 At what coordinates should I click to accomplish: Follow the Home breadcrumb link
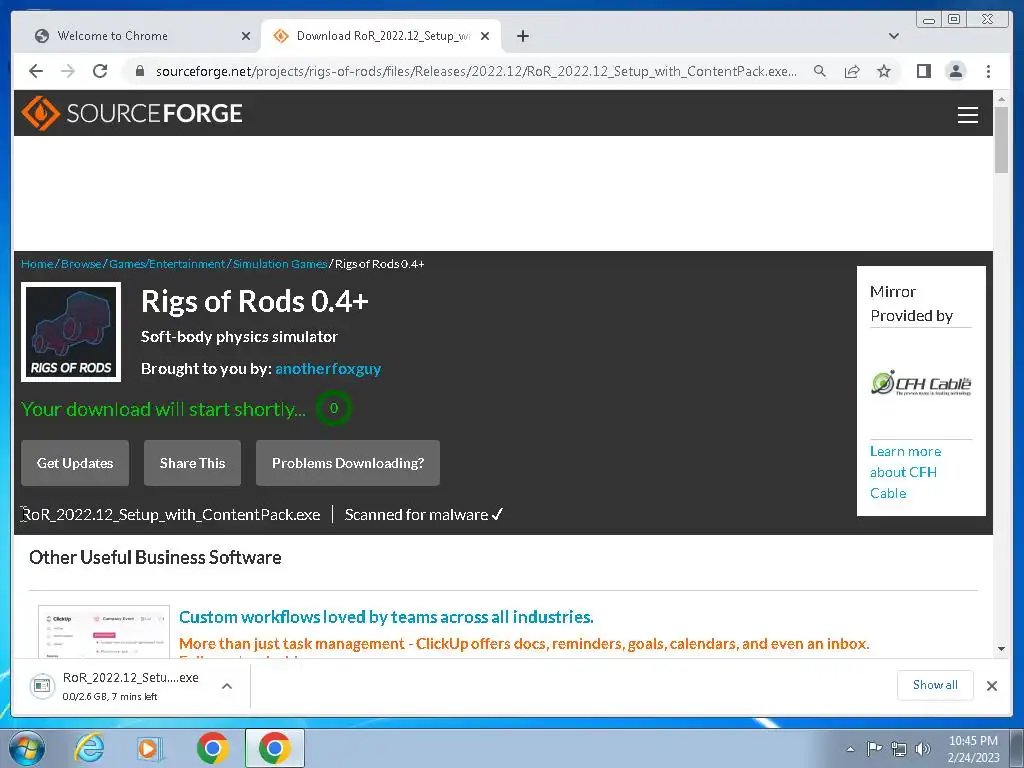click(37, 264)
